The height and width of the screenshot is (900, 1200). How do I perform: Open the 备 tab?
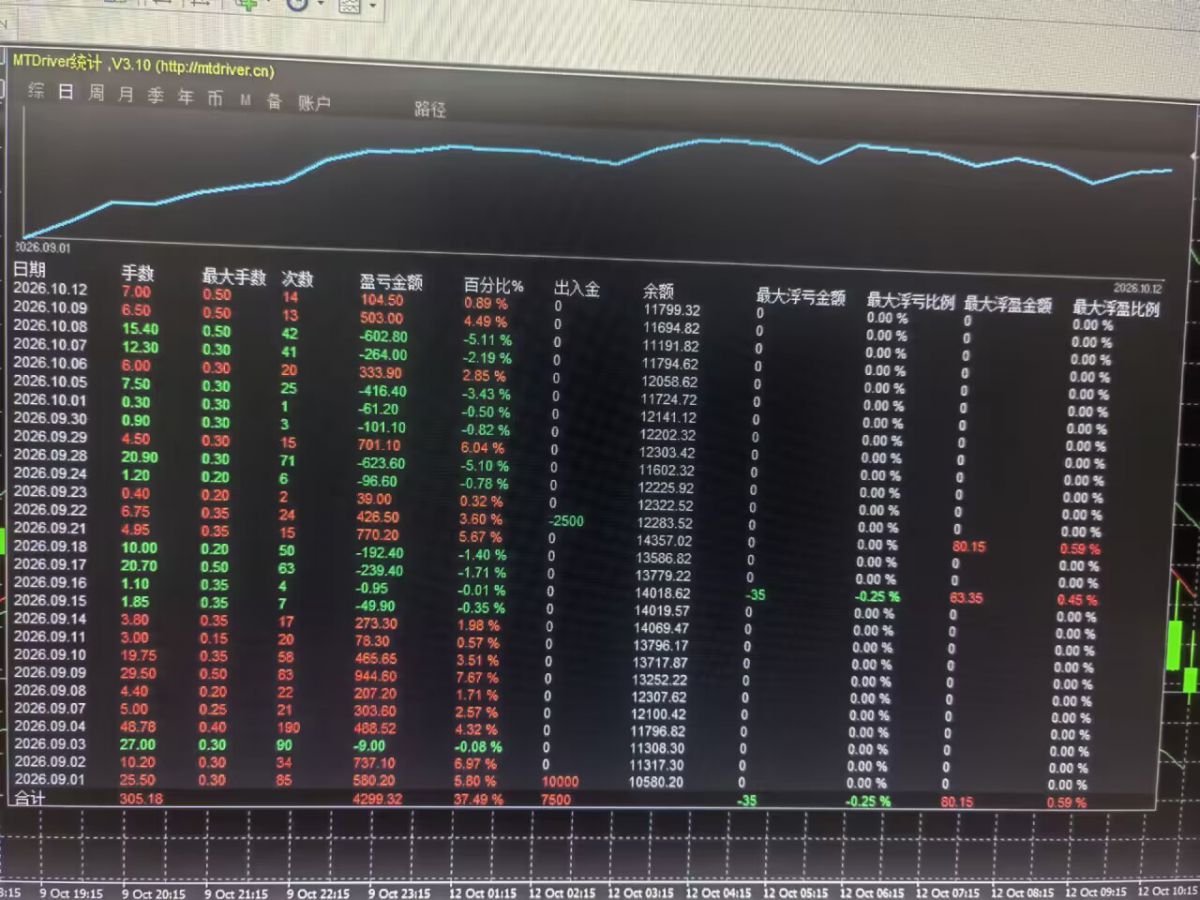[x=274, y=101]
